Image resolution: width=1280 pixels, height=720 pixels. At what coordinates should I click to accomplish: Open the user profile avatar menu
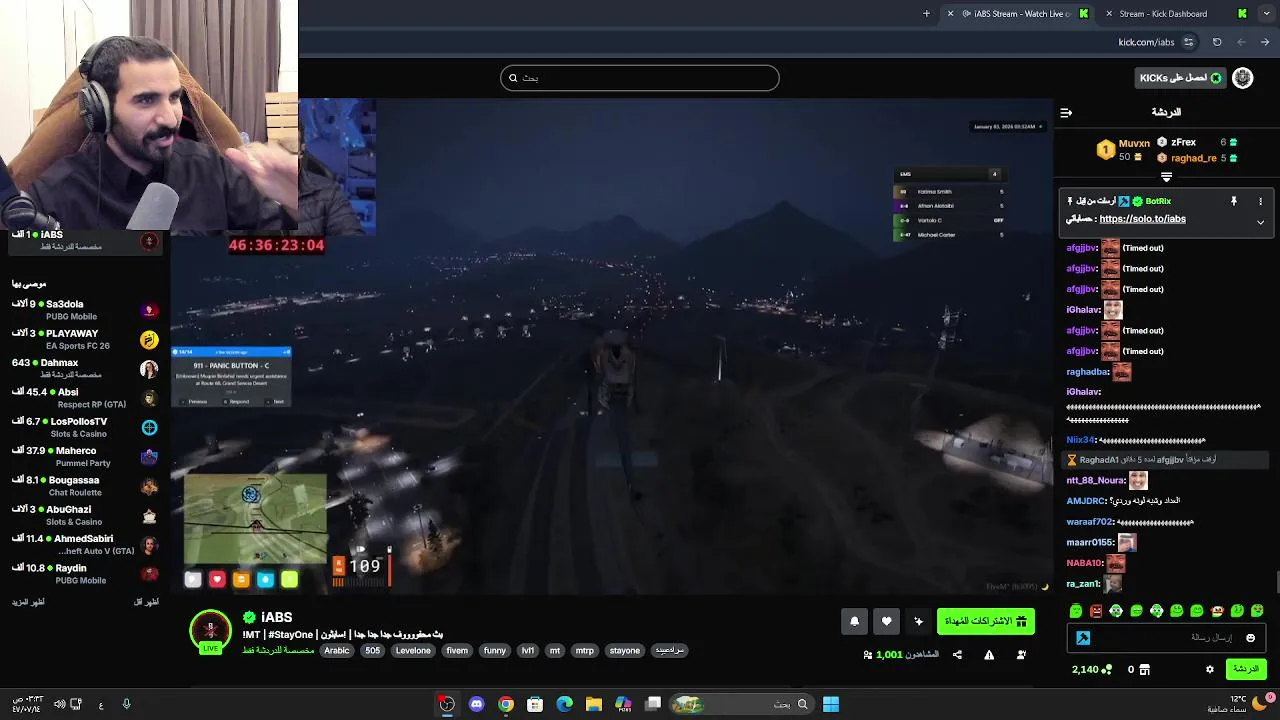1242,78
